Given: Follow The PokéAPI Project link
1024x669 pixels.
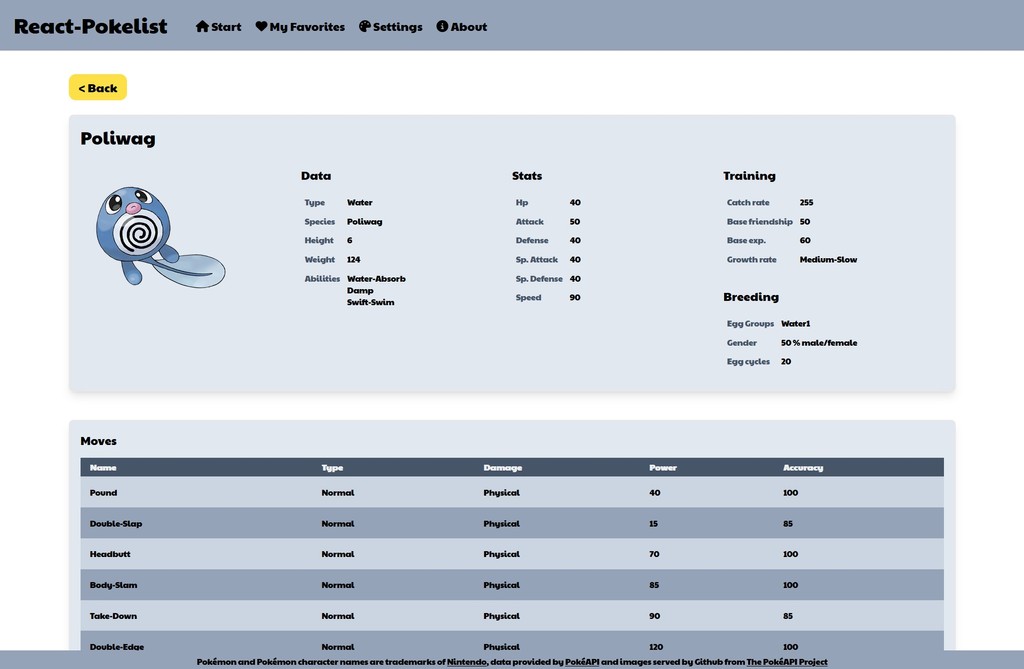Looking at the screenshot, I should 787,662.
